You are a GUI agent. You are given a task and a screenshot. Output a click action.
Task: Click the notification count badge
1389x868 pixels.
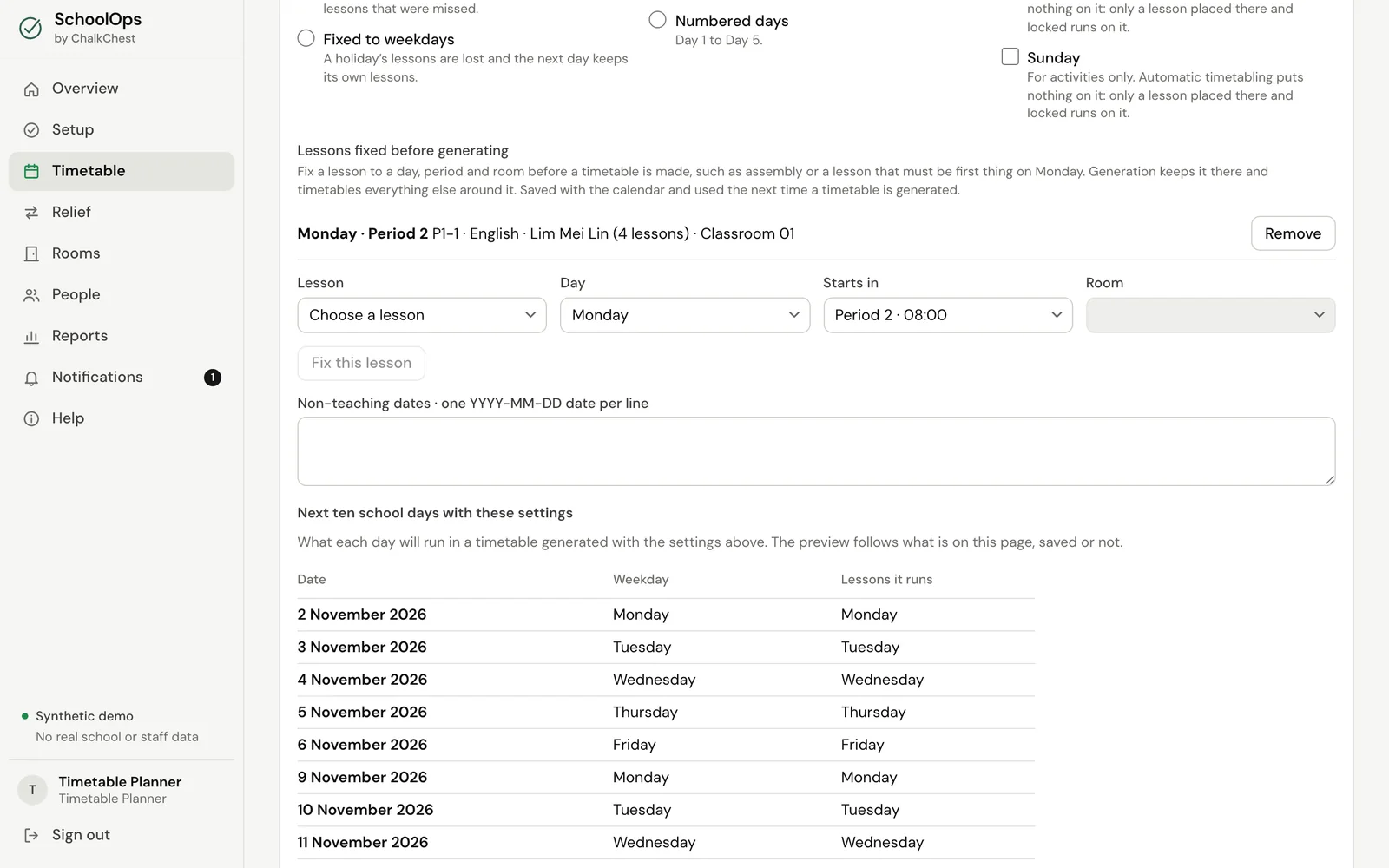pyautogui.click(x=213, y=378)
